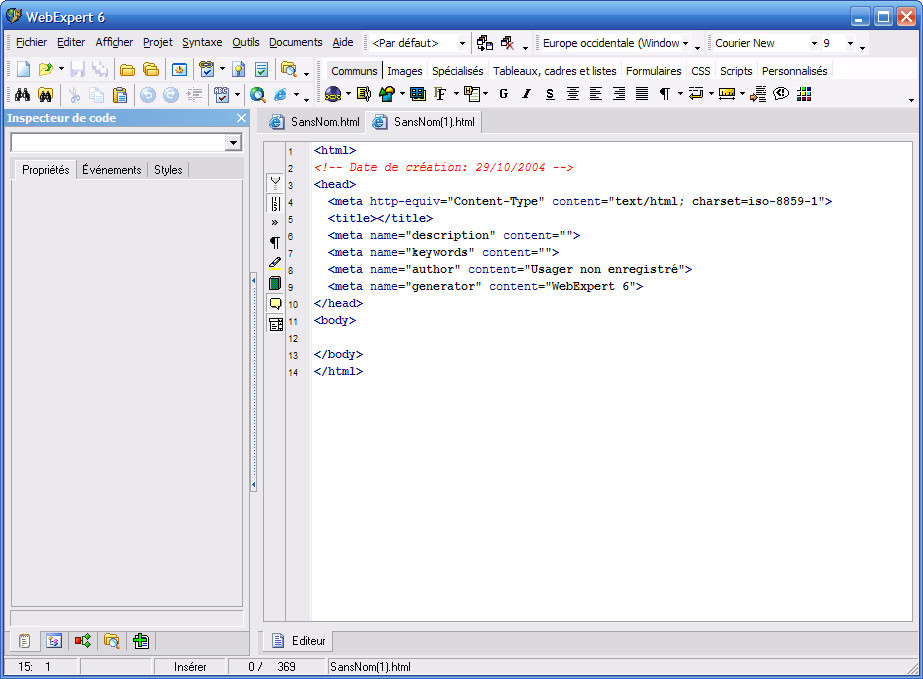
Task: Open the dropdown arrow next to open-file icon
Action: pos(61,69)
